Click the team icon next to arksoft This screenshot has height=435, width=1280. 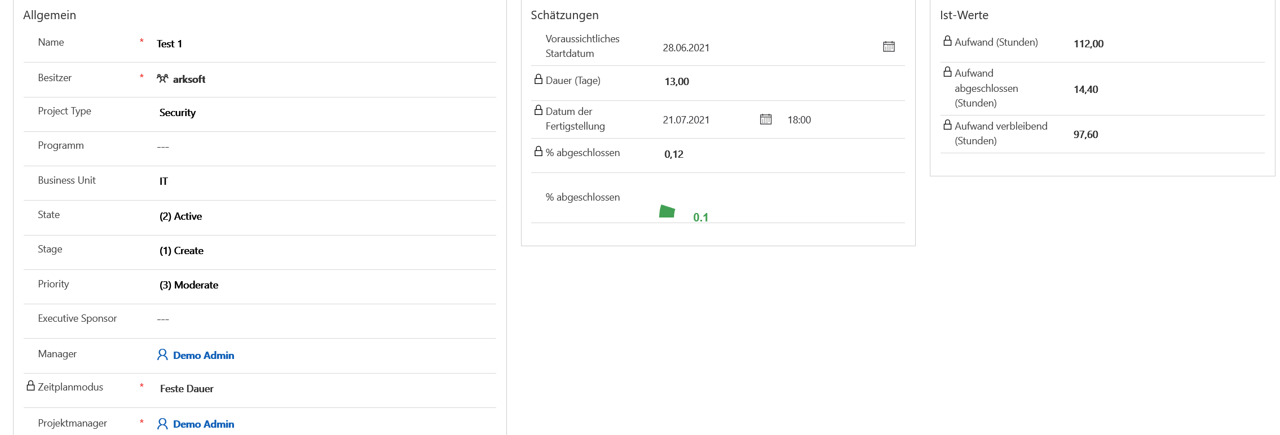[162, 78]
